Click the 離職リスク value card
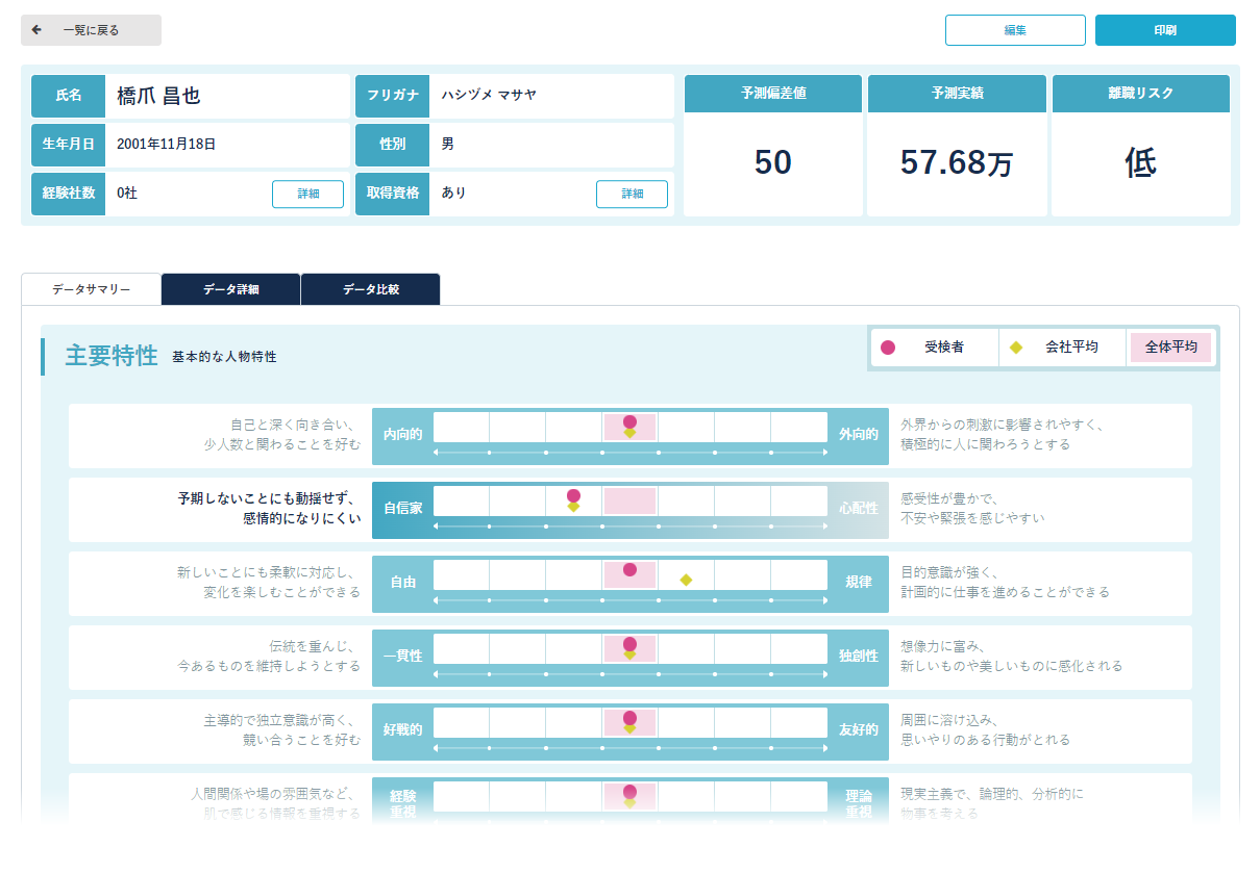The height and width of the screenshot is (893, 1260). pyautogui.click(x=1141, y=163)
